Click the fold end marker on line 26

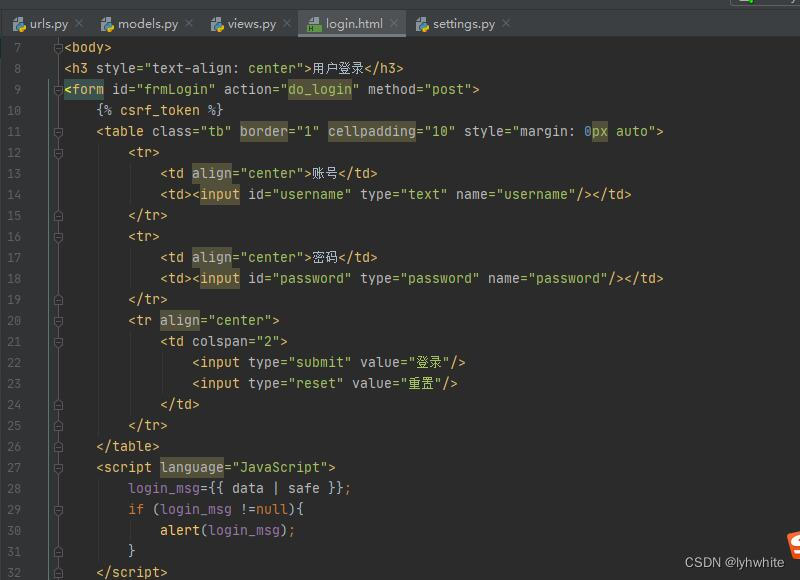coord(58,447)
